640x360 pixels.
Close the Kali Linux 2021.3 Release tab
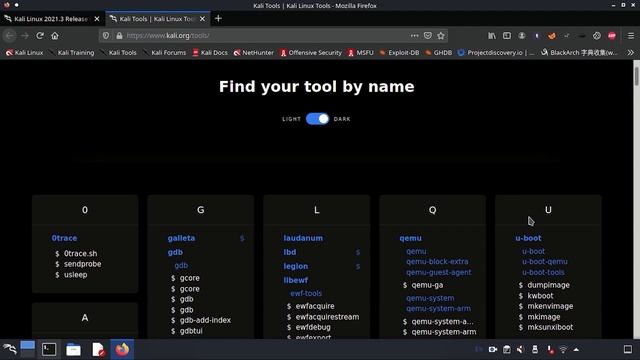(97, 19)
